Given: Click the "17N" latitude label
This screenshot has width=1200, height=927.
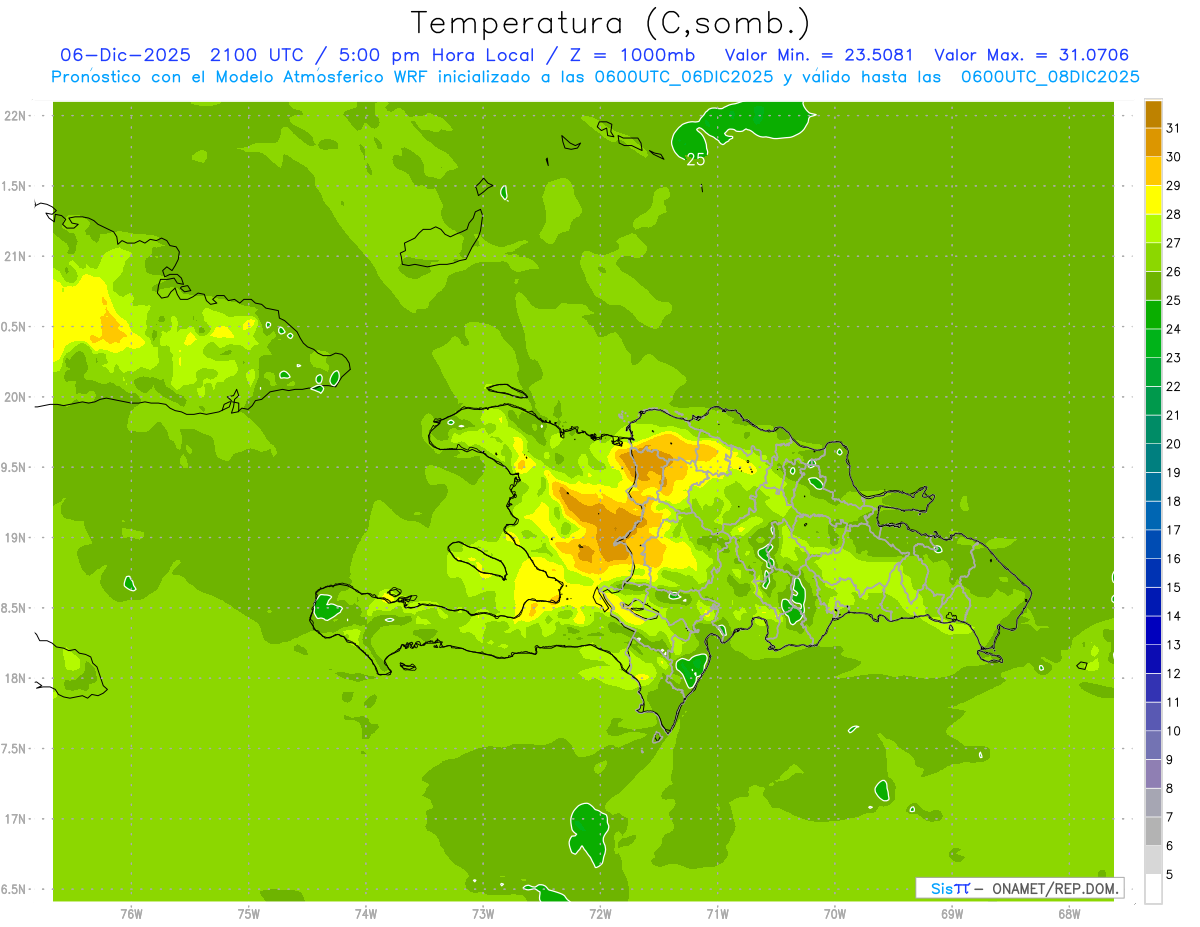Looking at the screenshot, I should [x=16, y=819].
